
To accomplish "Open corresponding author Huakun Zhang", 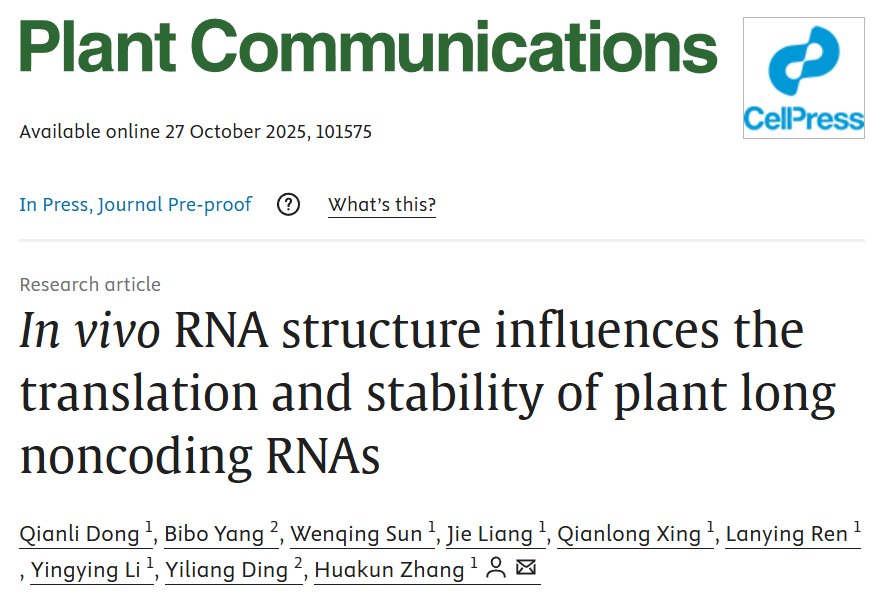I will [x=390, y=570].
